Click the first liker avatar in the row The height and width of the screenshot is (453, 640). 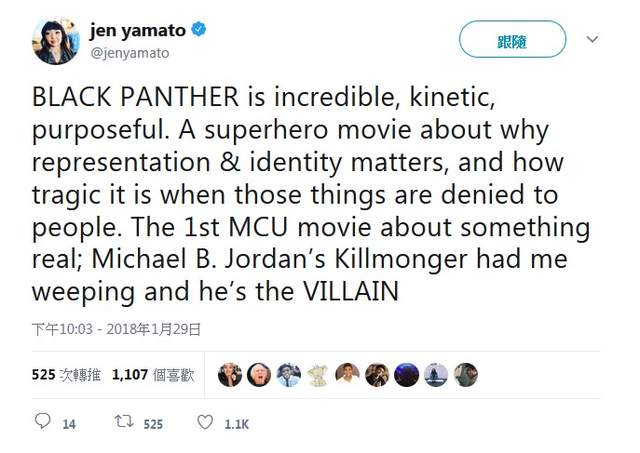(230, 375)
